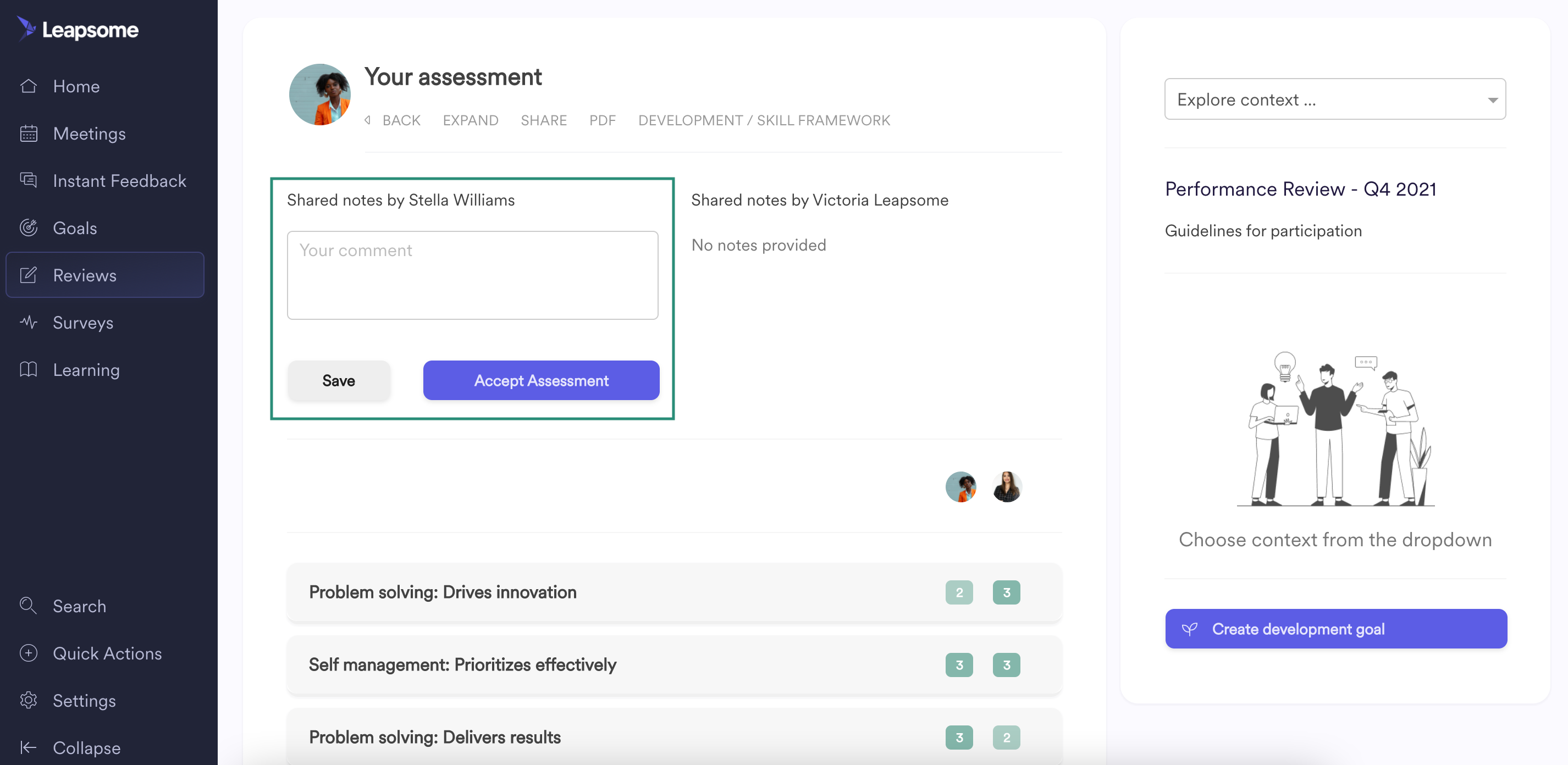The height and width of the screenshot is (765, 1568).
Task: Click into the Your comment text box
Action: pyautogui.click(x=472, y=275)
